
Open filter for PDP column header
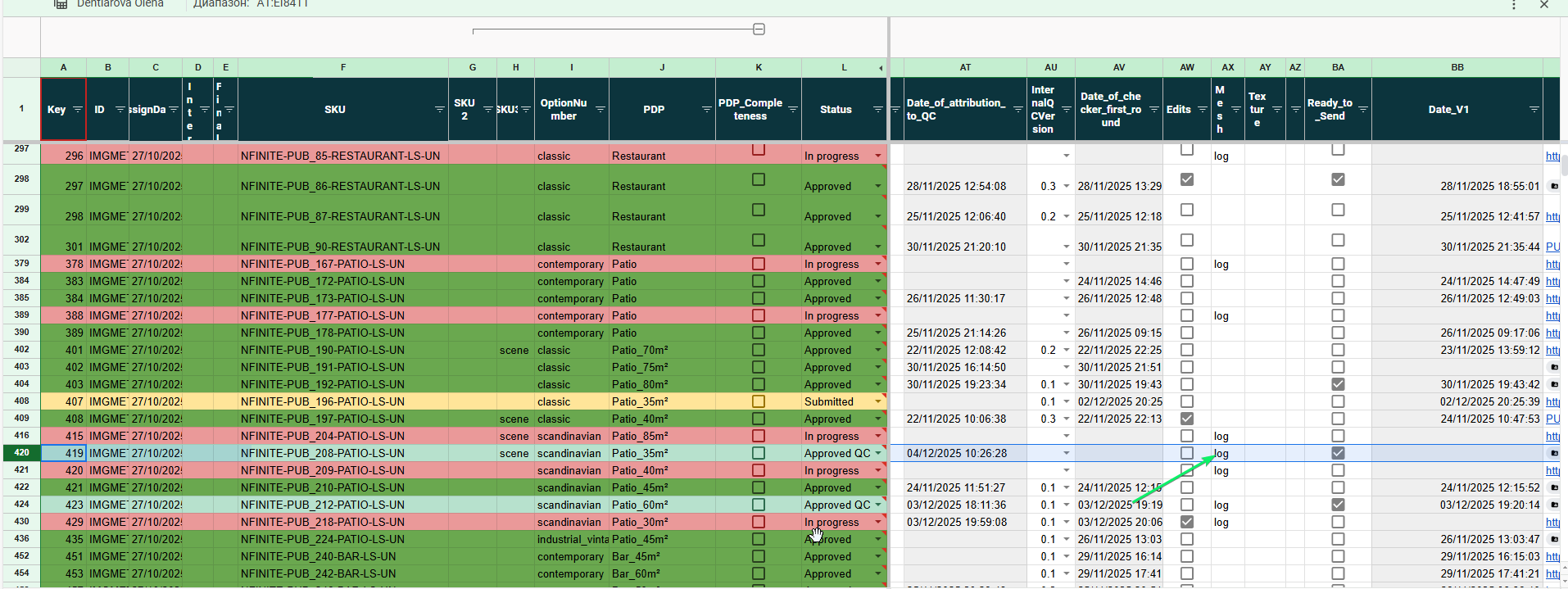click(706, 110)
